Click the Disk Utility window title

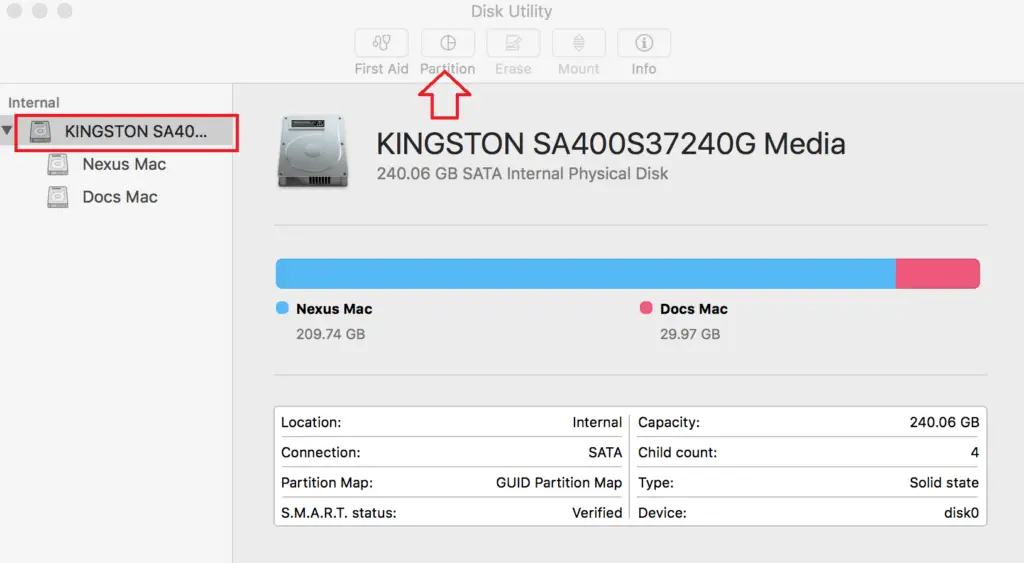[511, 11]
